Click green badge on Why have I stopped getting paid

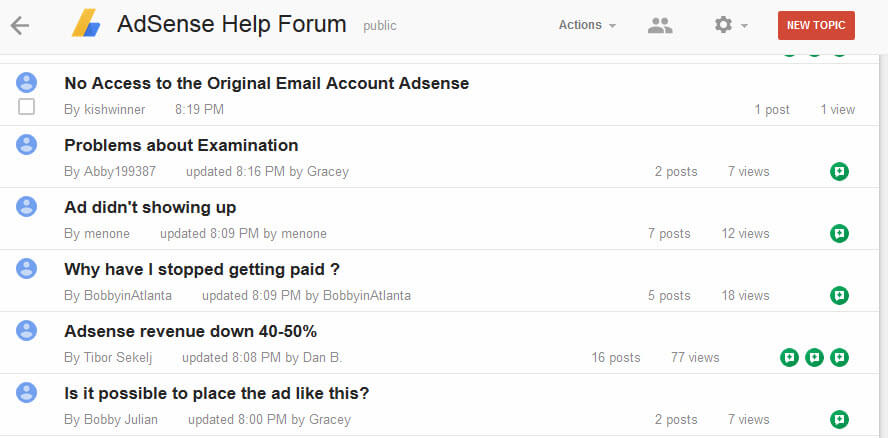tap(839, 295)
